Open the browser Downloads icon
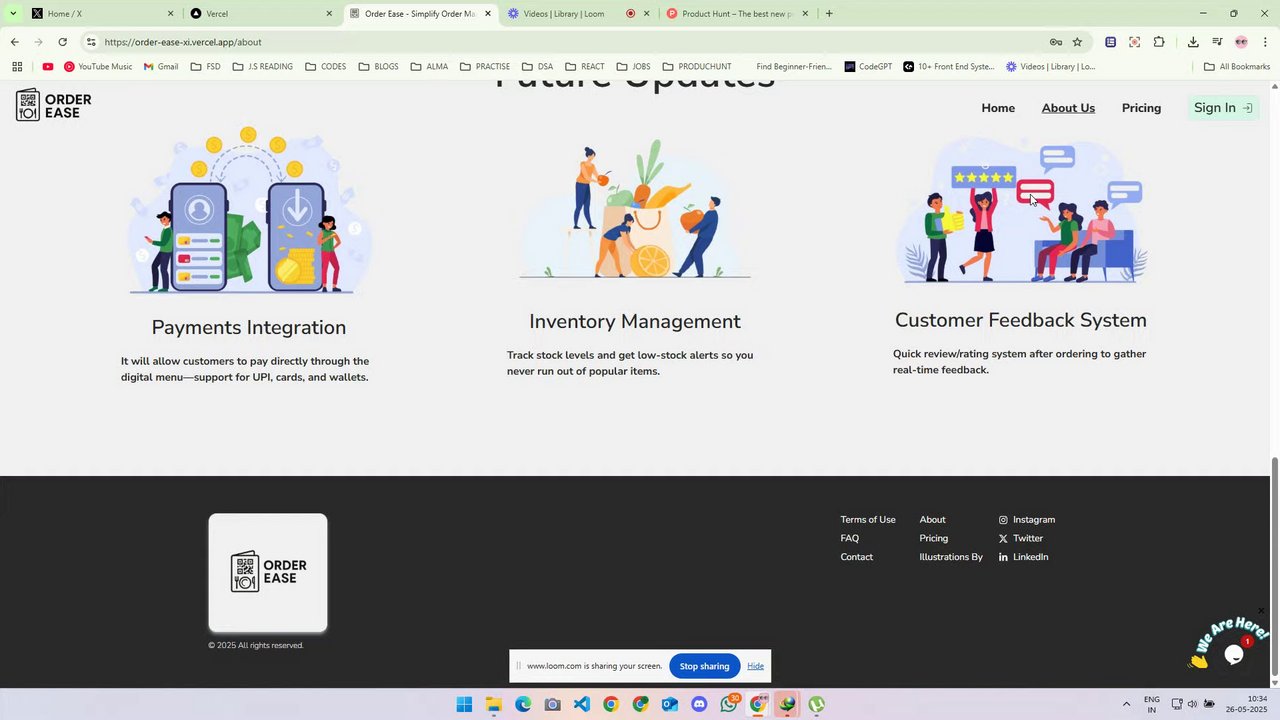The image size is (1280, 720). [x=1193, y=42]
